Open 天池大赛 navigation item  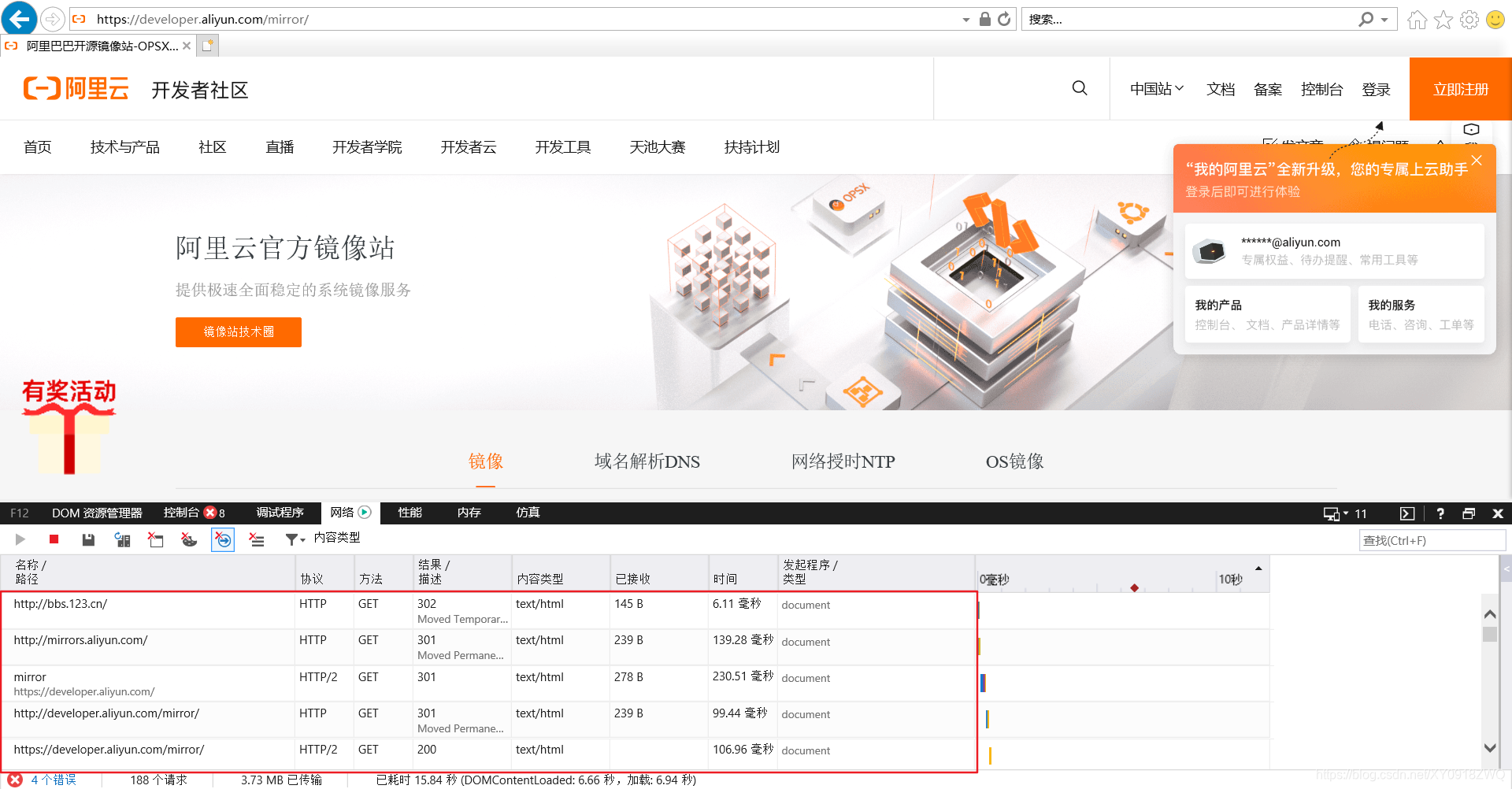coord(658,147)
